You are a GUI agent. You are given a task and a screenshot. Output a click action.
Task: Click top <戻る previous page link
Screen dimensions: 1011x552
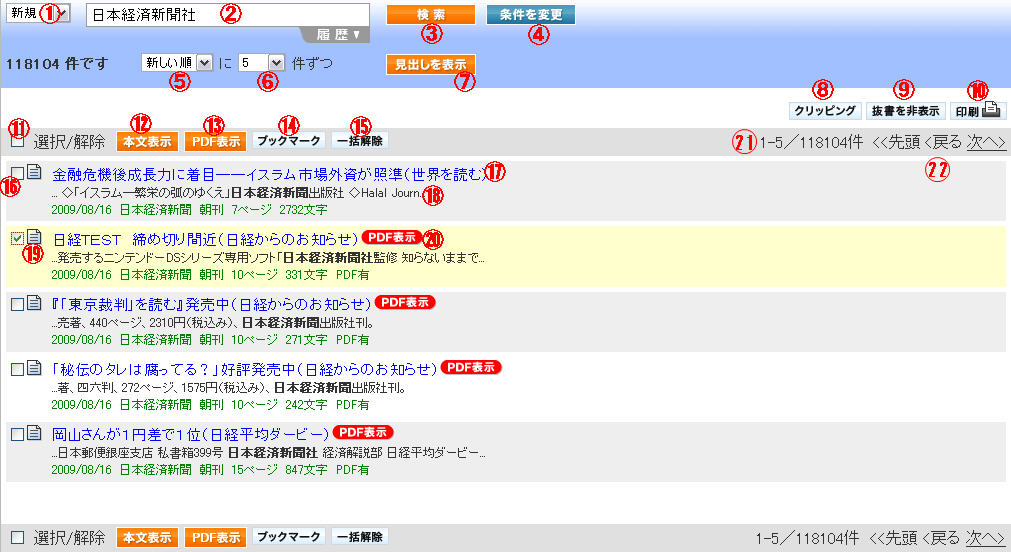(x=943, y=143)
